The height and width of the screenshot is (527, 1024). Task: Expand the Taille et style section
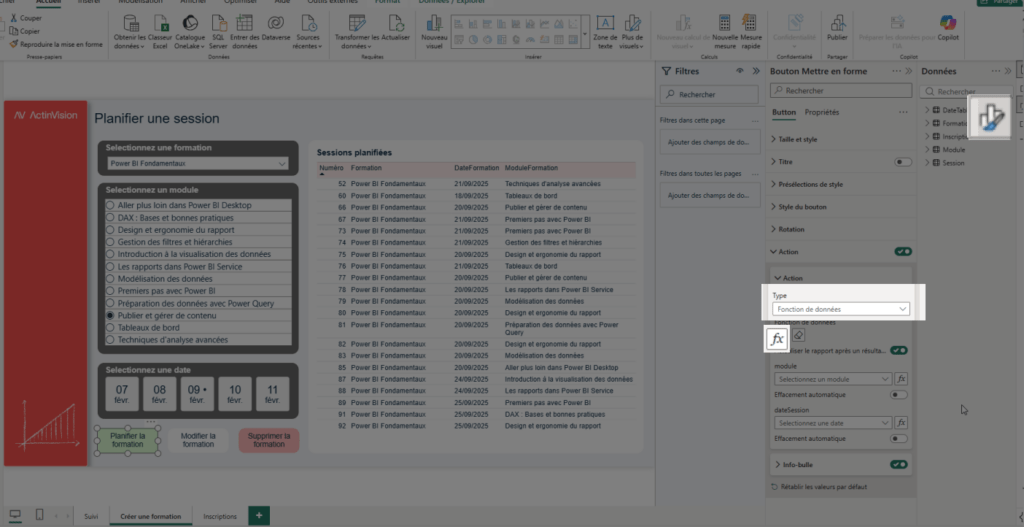[x=797, y=139]
